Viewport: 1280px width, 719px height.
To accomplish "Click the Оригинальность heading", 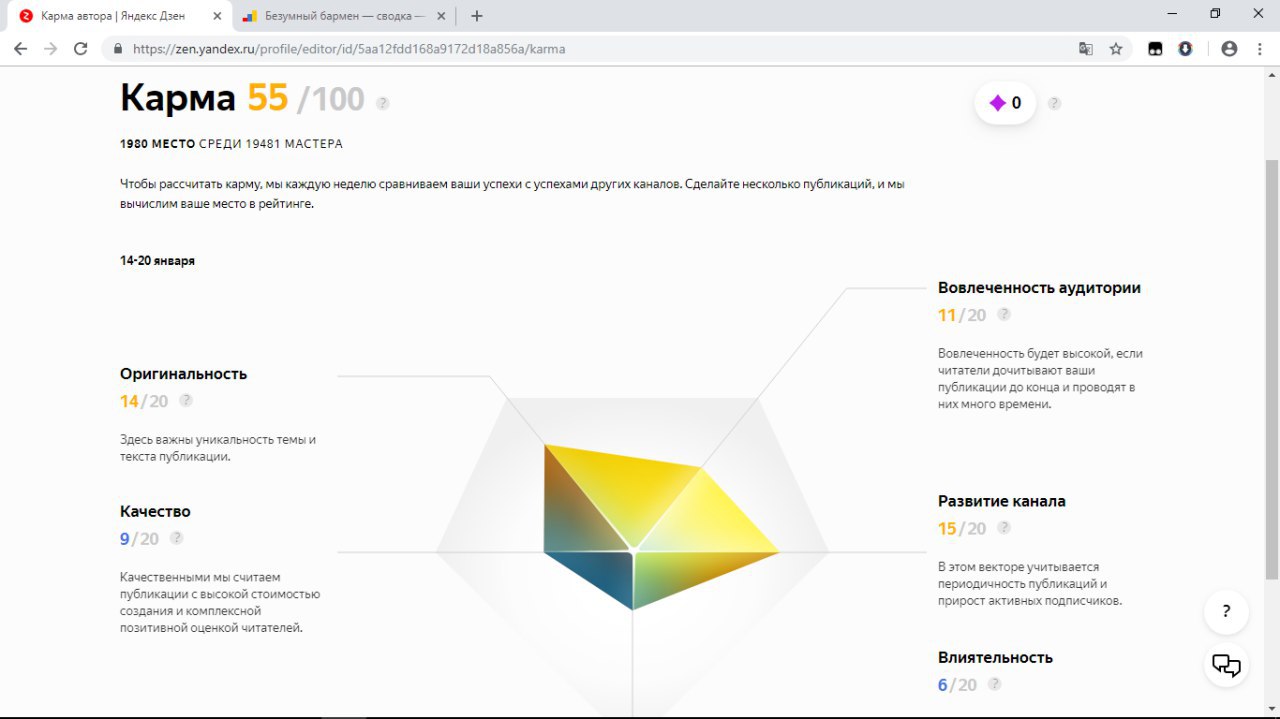I will pos(183,374).
